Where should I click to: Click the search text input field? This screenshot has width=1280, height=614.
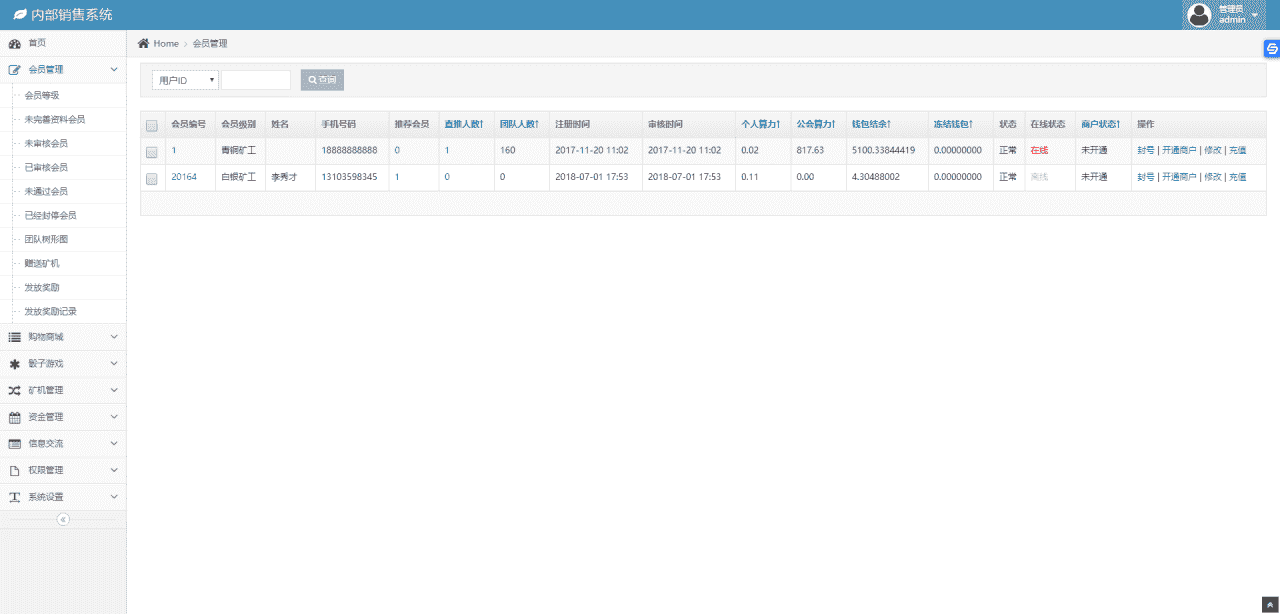[255, 80]
